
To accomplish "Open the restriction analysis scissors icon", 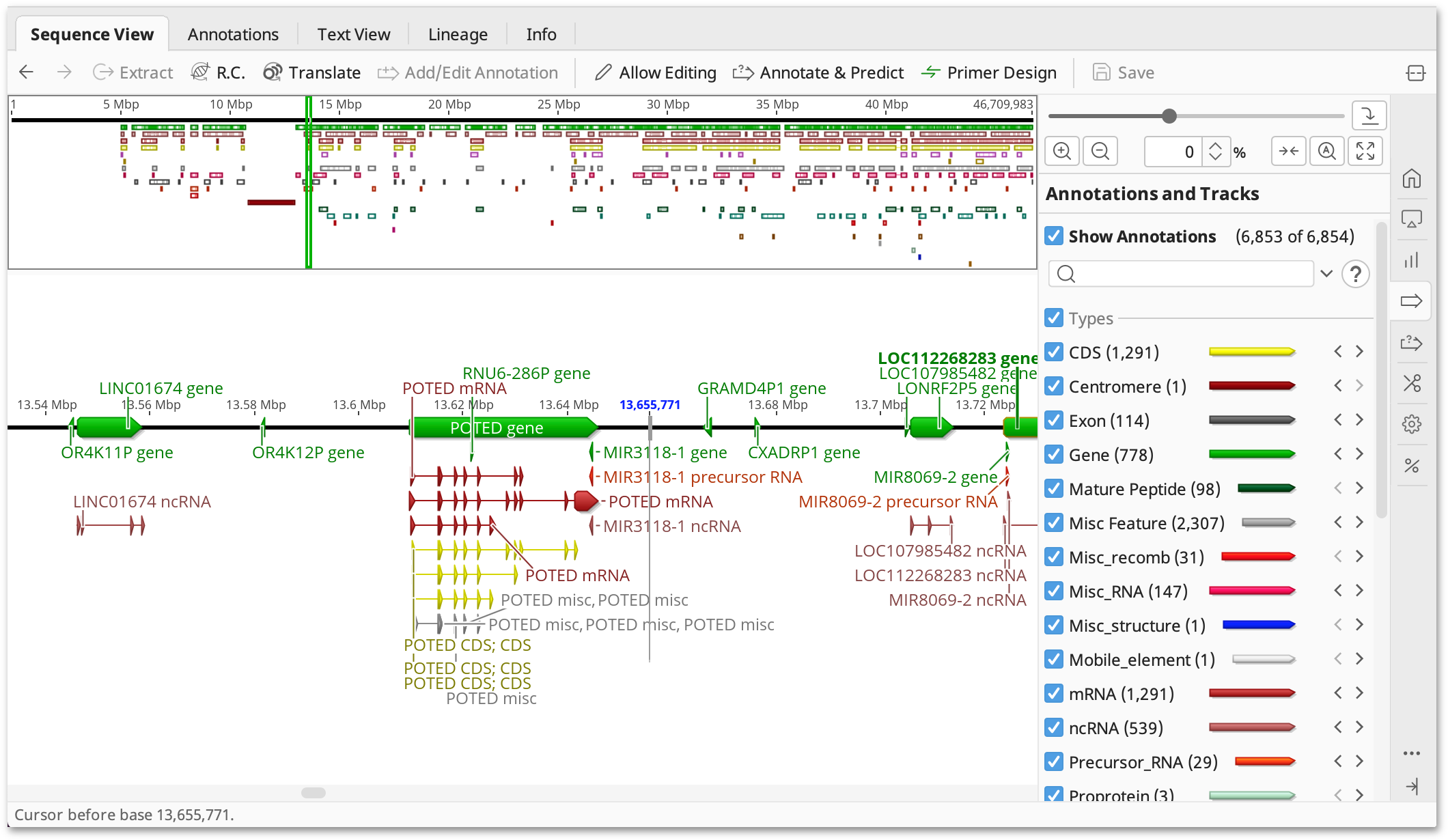I will pyautogui.click(x=1412, y=383).
